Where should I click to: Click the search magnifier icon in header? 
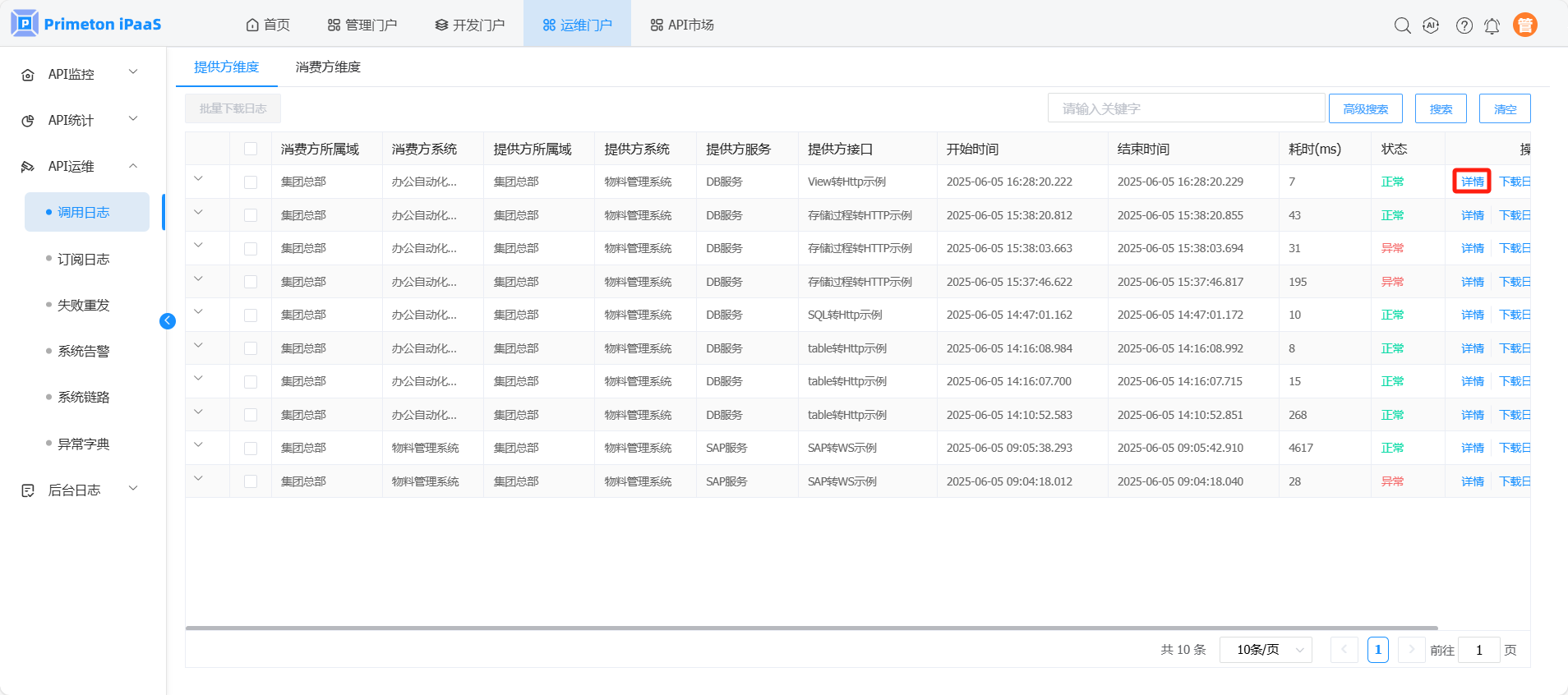(x=1402, y=25)
